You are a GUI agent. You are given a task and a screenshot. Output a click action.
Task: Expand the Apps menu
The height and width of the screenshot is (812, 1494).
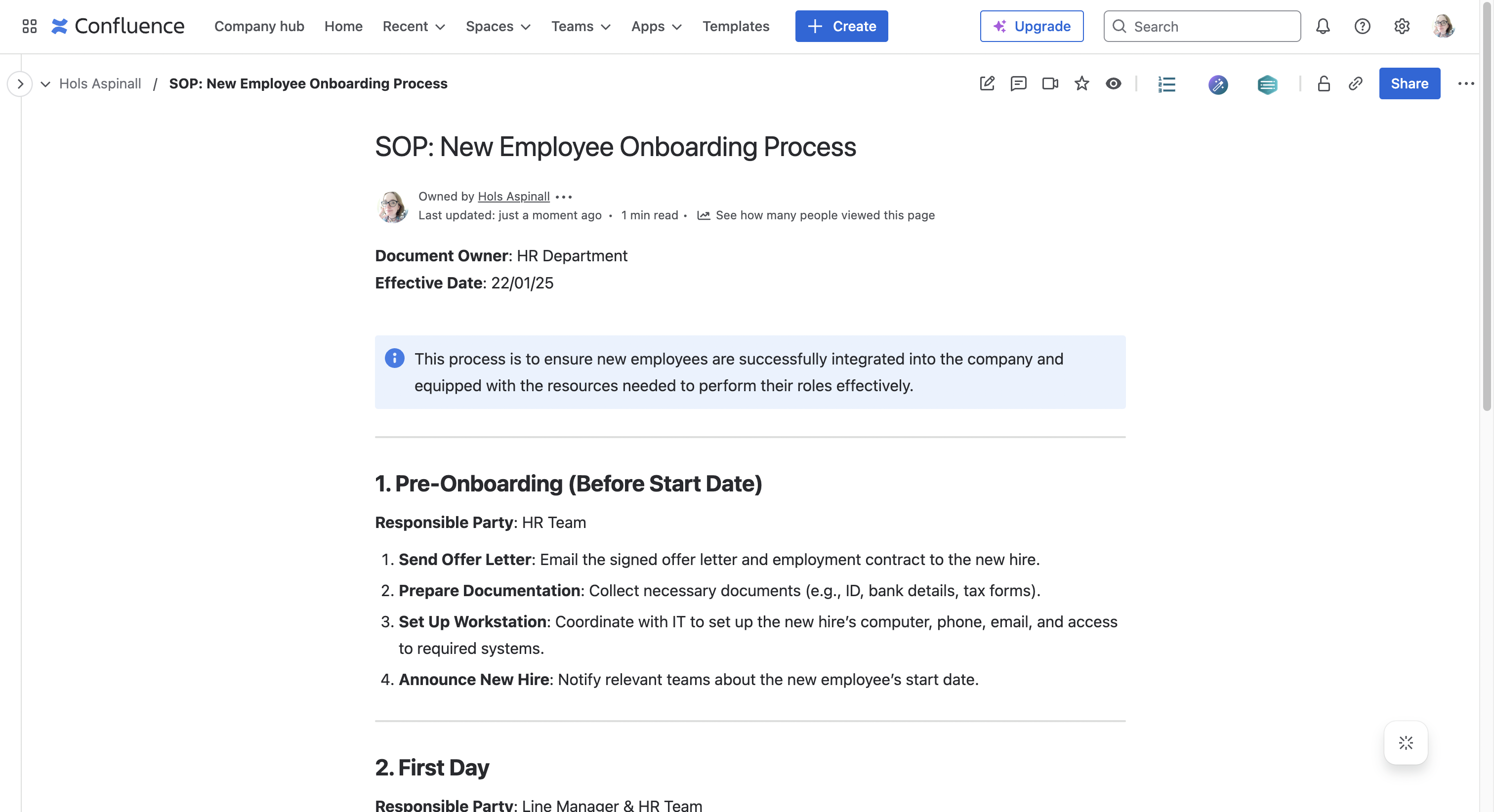click(656, 26)
